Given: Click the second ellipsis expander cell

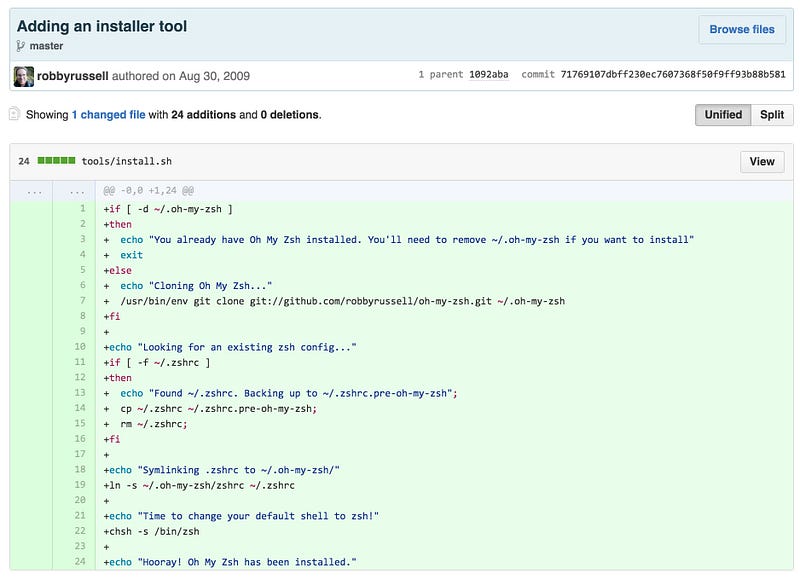Looking at the screenshot, I should (73, 190).
